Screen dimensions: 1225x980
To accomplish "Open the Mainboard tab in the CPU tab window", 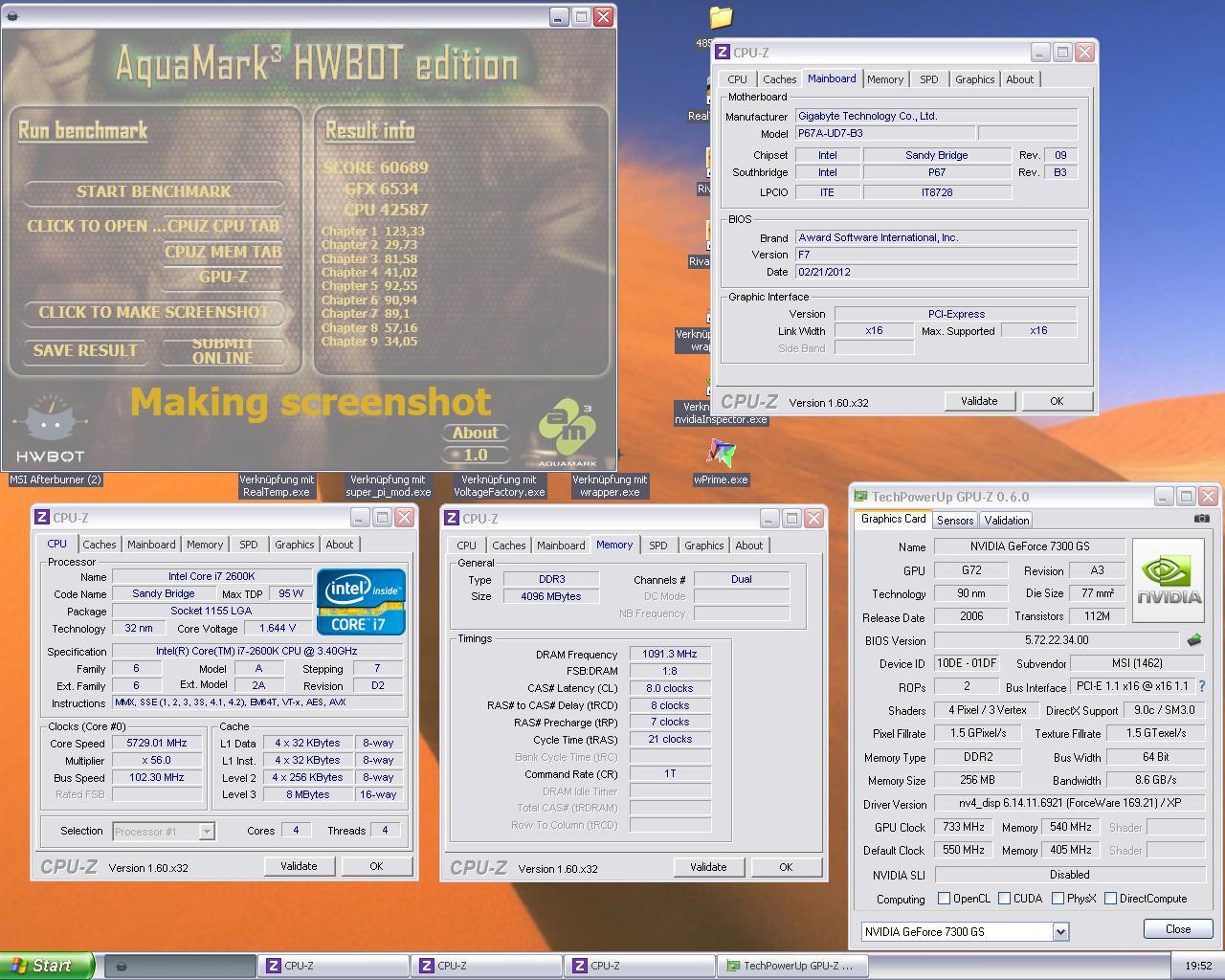I will click(x=151, y=545).
